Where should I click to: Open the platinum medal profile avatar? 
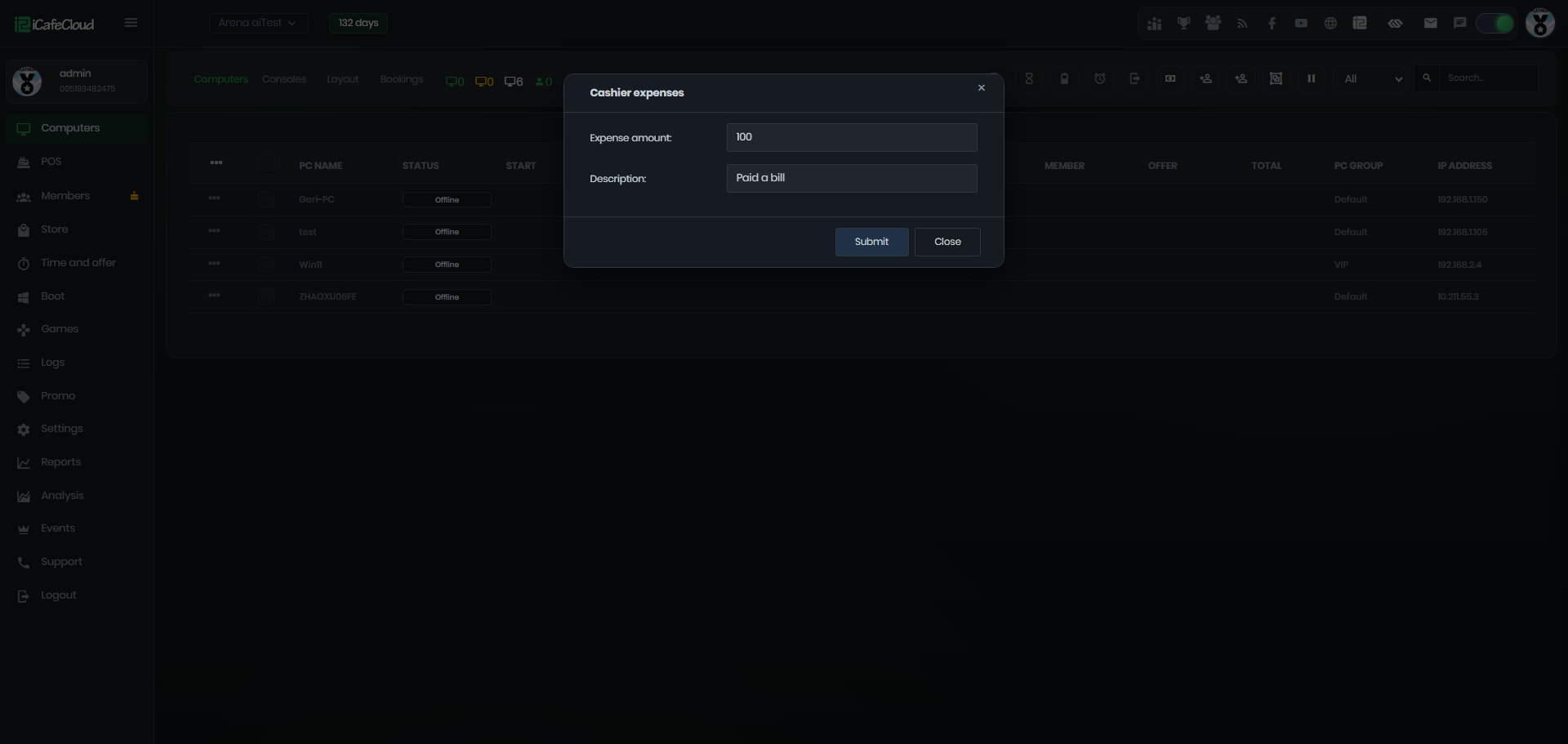point(1540,24)
